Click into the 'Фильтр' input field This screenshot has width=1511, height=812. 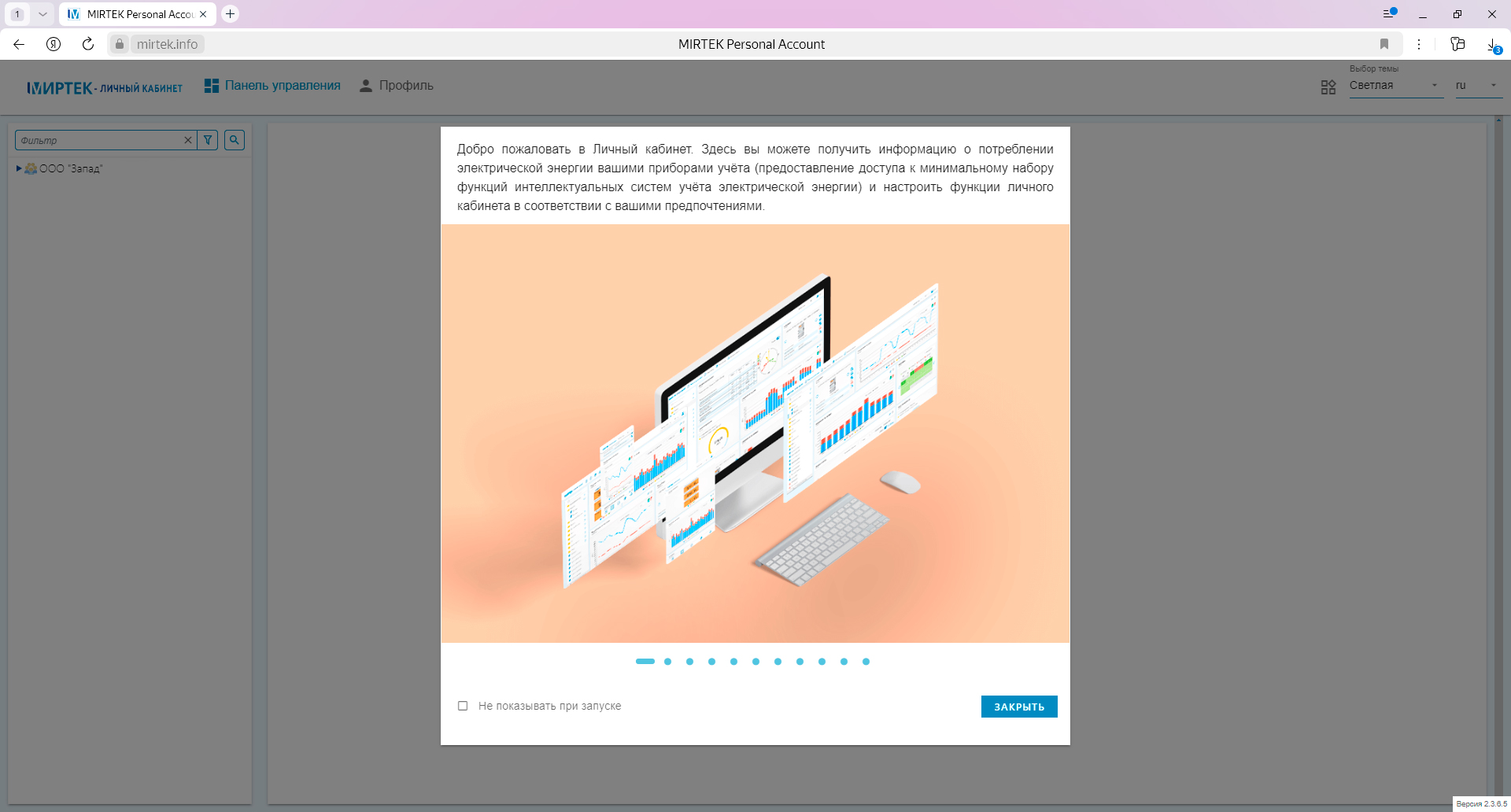(98, 140)
